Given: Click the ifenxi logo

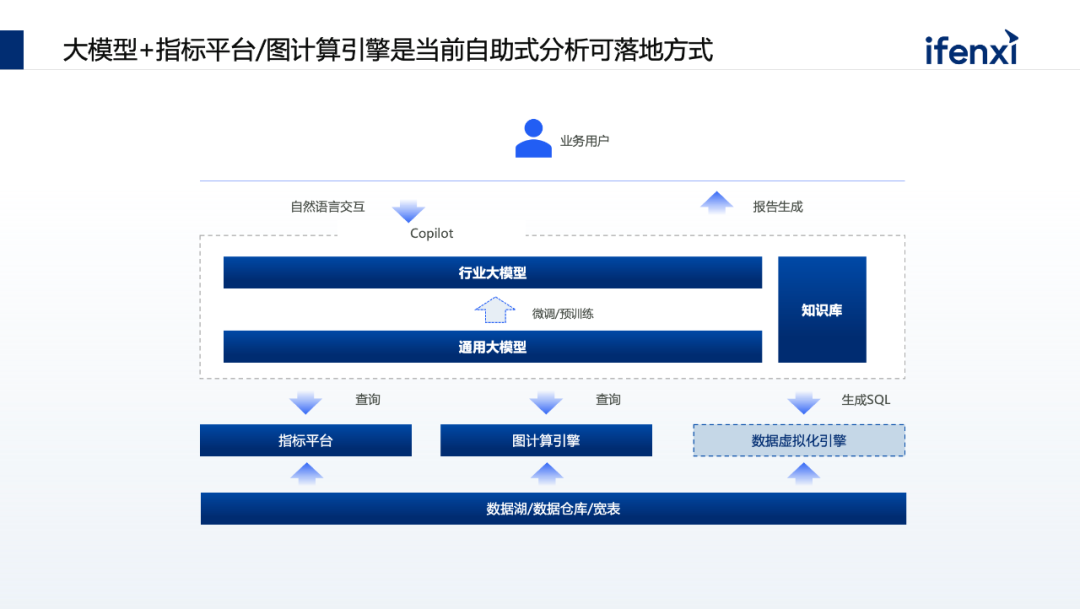Looking at the screenshot, I should 970,47.
